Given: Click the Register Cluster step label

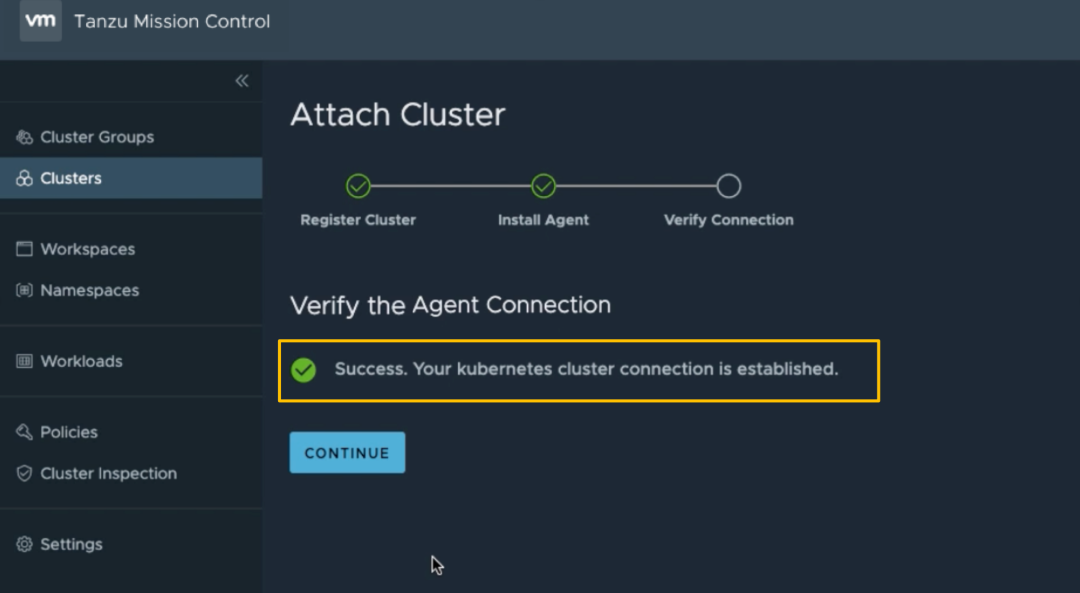Looking at the screenshot, I should click(358, 220).
